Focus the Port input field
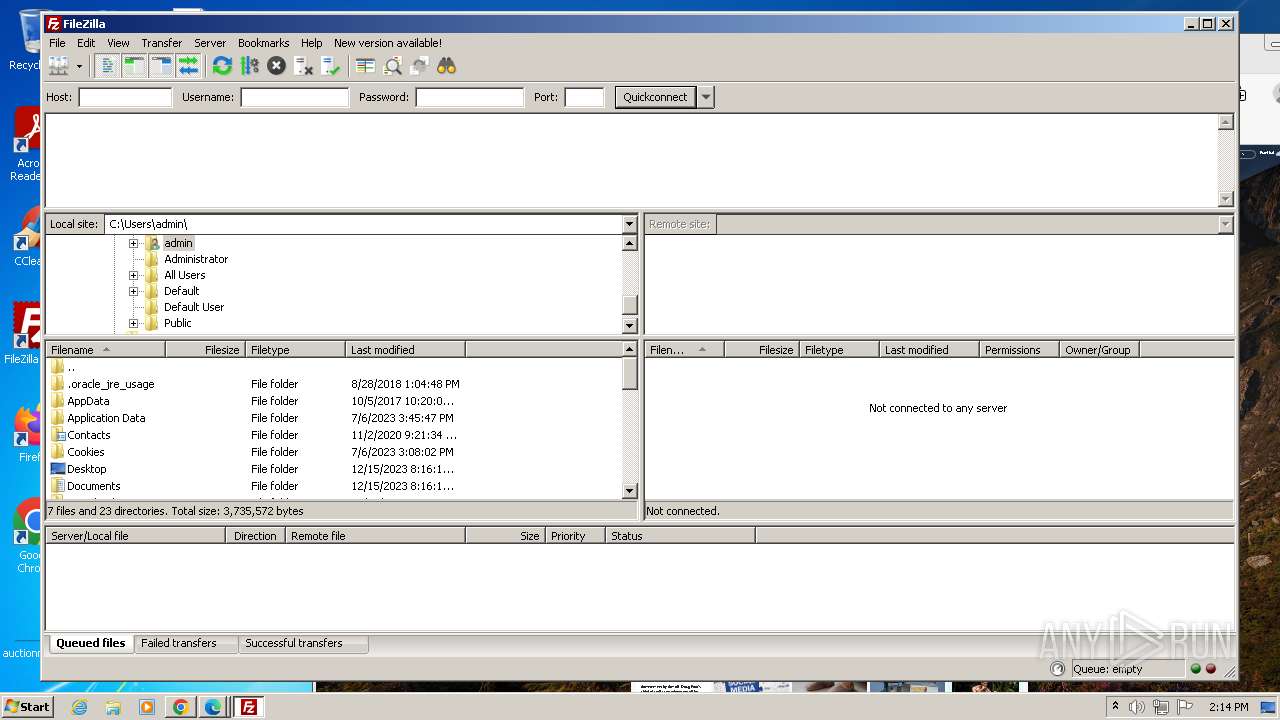The image size is (1280, 720). [584, 97]
